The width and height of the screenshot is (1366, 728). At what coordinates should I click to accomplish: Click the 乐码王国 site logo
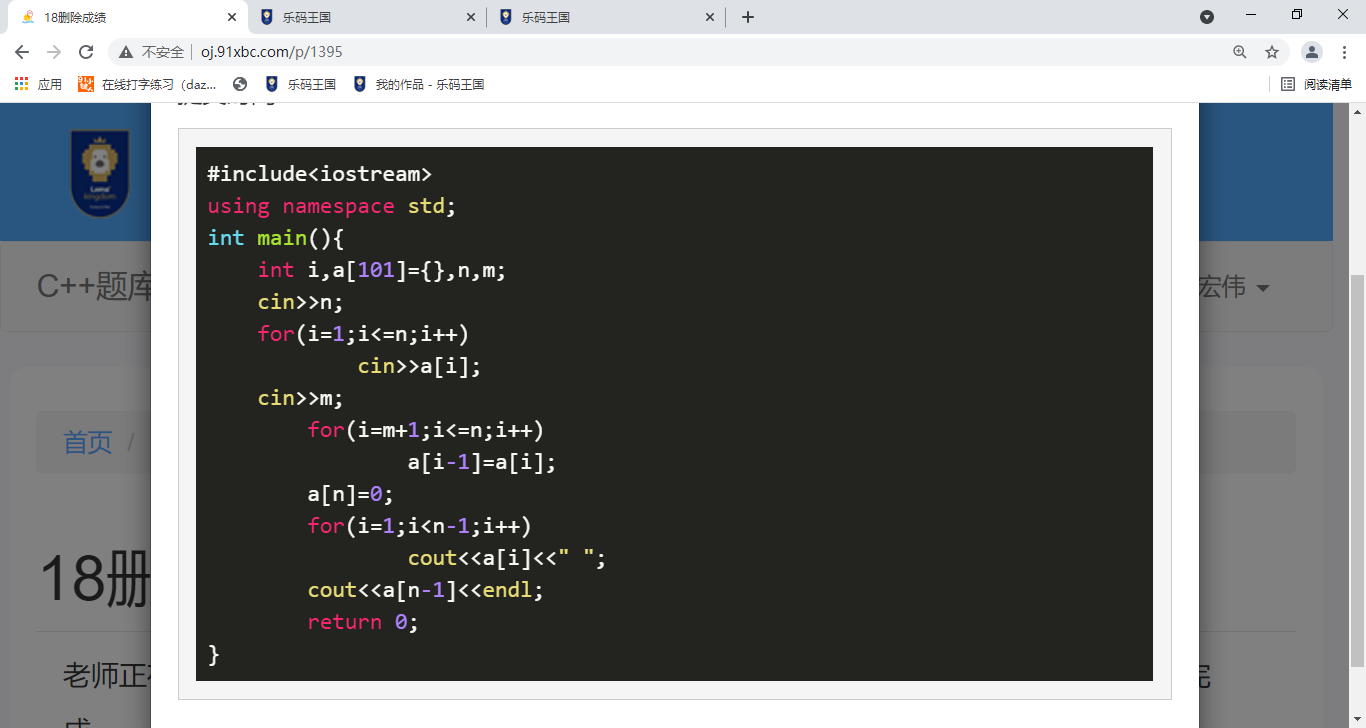(99, 173)
